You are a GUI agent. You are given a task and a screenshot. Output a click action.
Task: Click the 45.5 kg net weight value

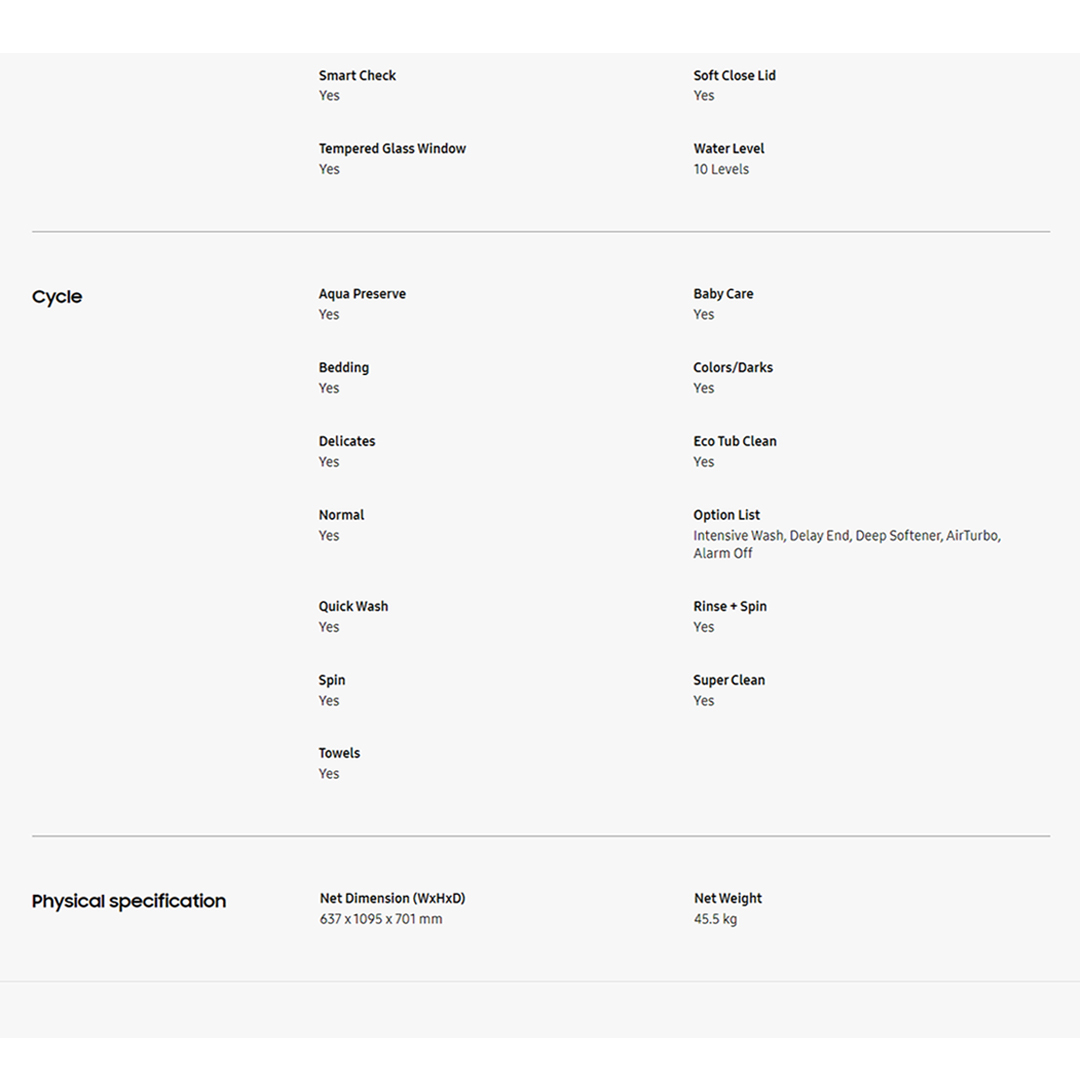[x=715, y=919]
